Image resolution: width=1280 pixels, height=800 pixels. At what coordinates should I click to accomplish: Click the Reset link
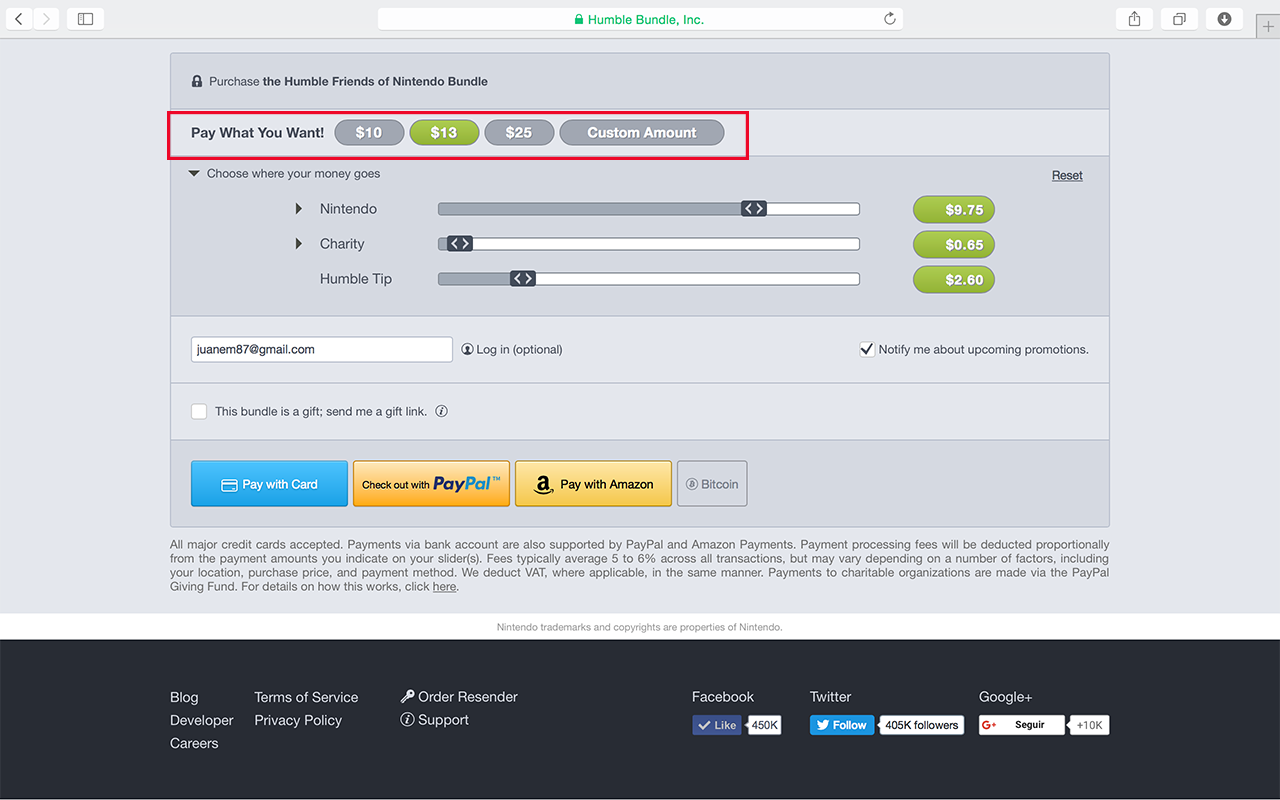[x=1067, y=175]
